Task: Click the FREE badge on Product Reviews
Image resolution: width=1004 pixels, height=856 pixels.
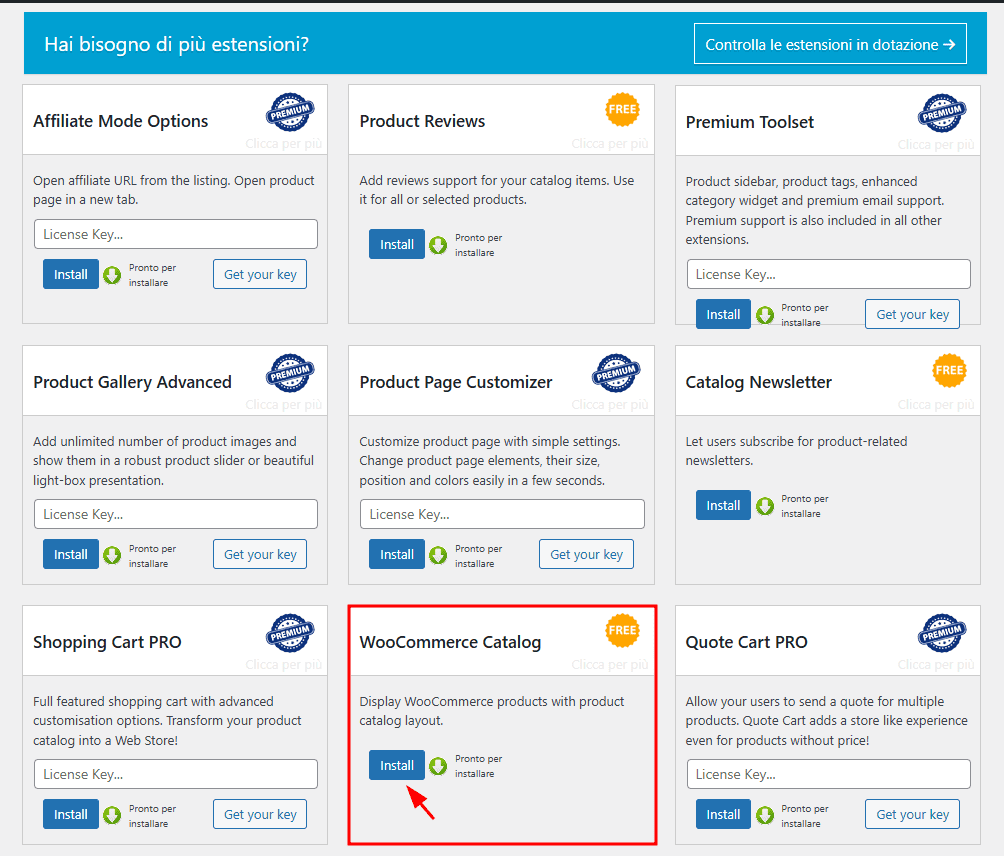Action: [x=623, y=110]
